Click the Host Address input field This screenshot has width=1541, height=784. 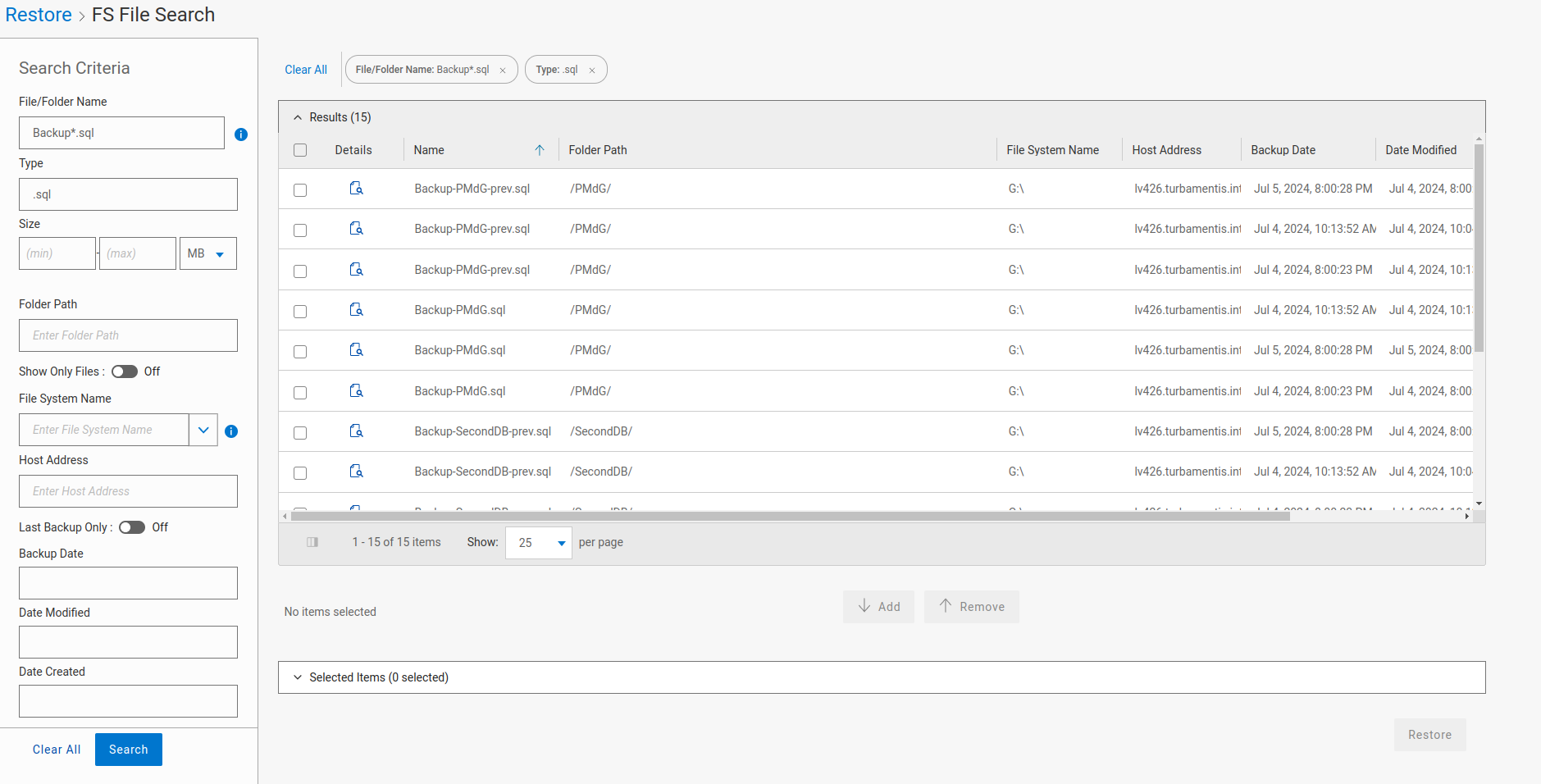pyautogui.click(x=128, y=491)
